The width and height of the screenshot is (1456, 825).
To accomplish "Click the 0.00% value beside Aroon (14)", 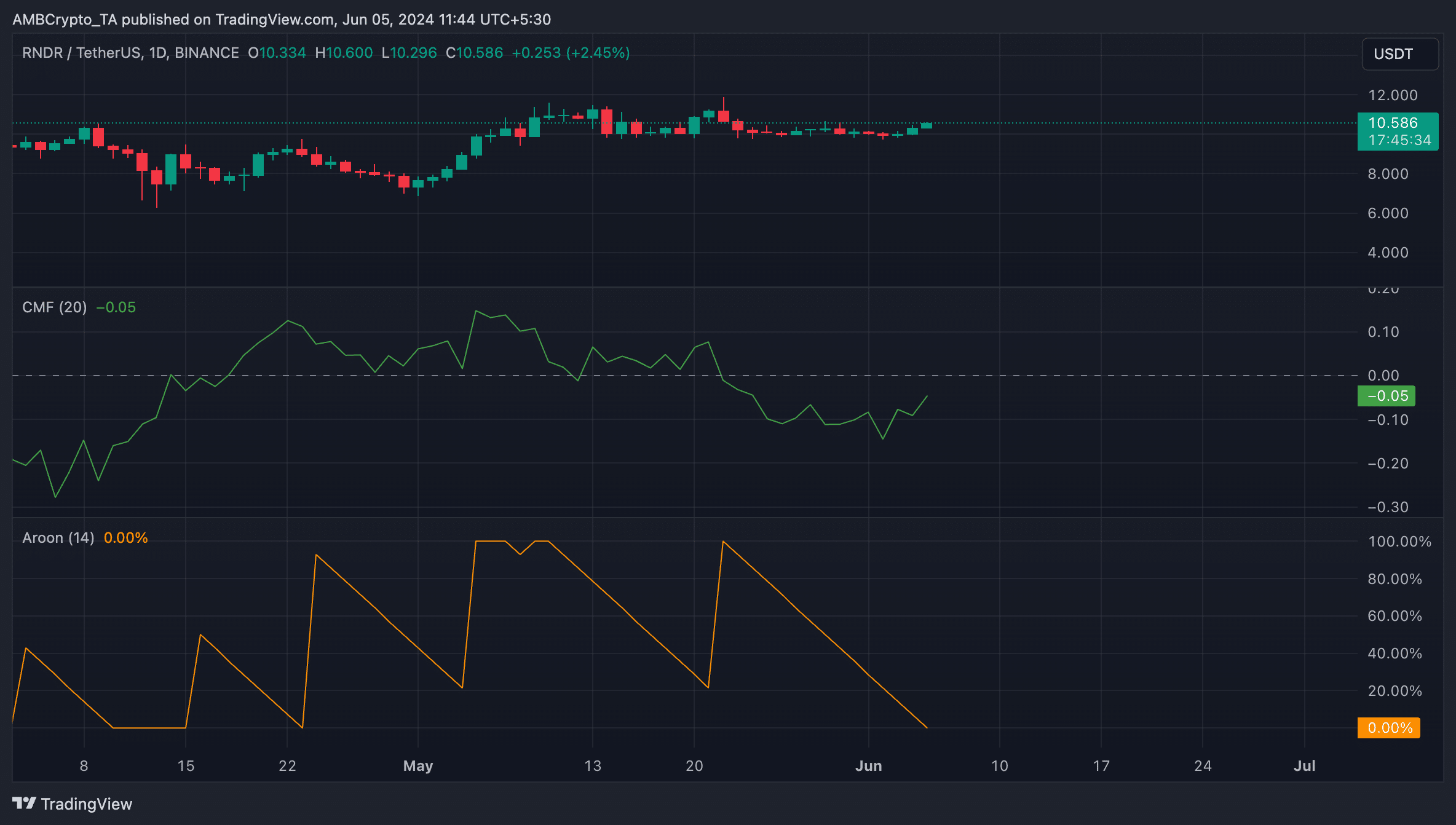I will [x=126, y=538].
